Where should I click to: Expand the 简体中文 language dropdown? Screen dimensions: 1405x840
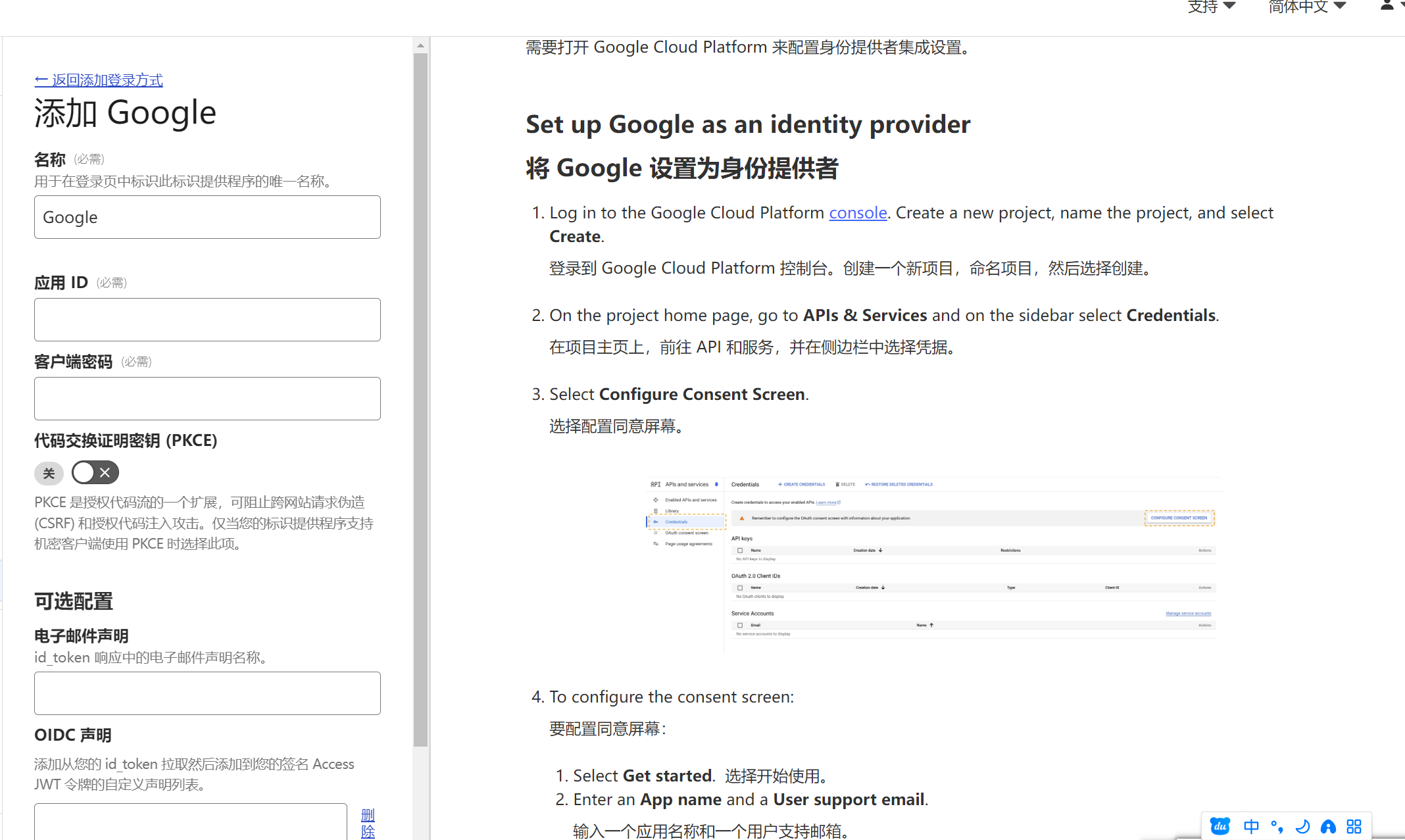1306,7
